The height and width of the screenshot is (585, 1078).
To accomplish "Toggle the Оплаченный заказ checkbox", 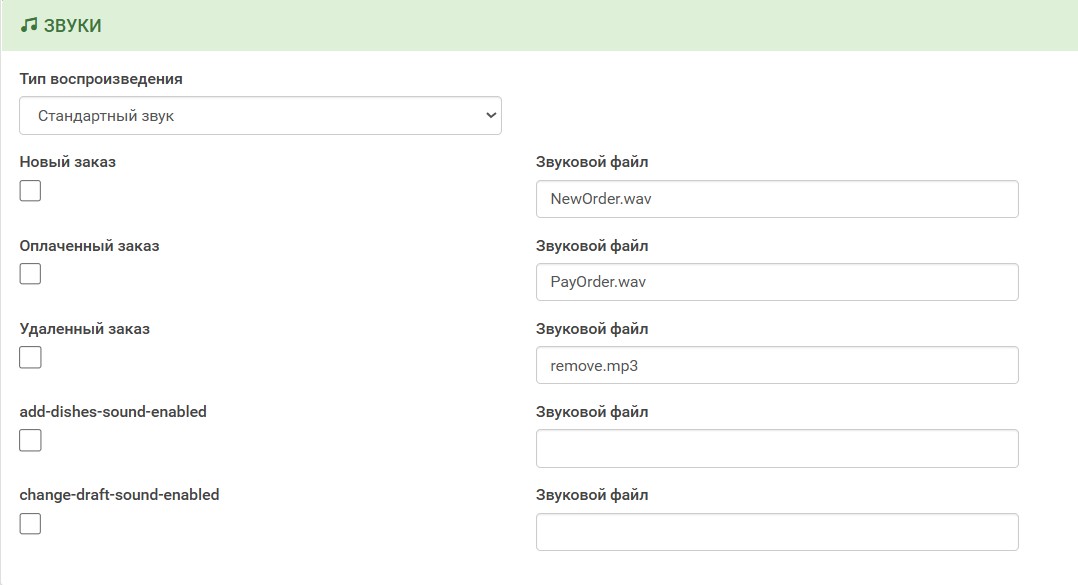I will click(30, 273).
